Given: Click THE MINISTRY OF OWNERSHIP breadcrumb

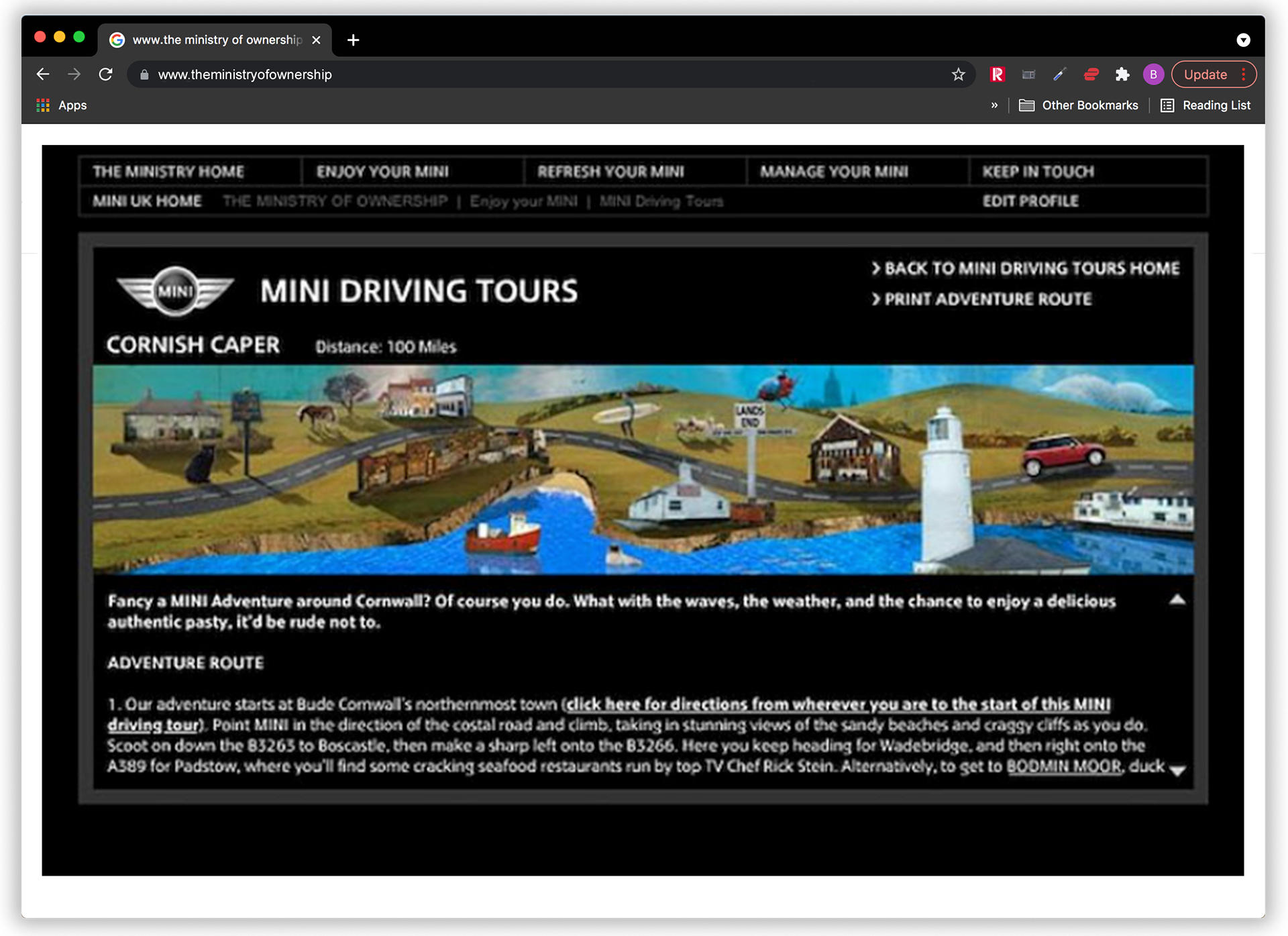Looking at the screenshot, I should point(335,201).
